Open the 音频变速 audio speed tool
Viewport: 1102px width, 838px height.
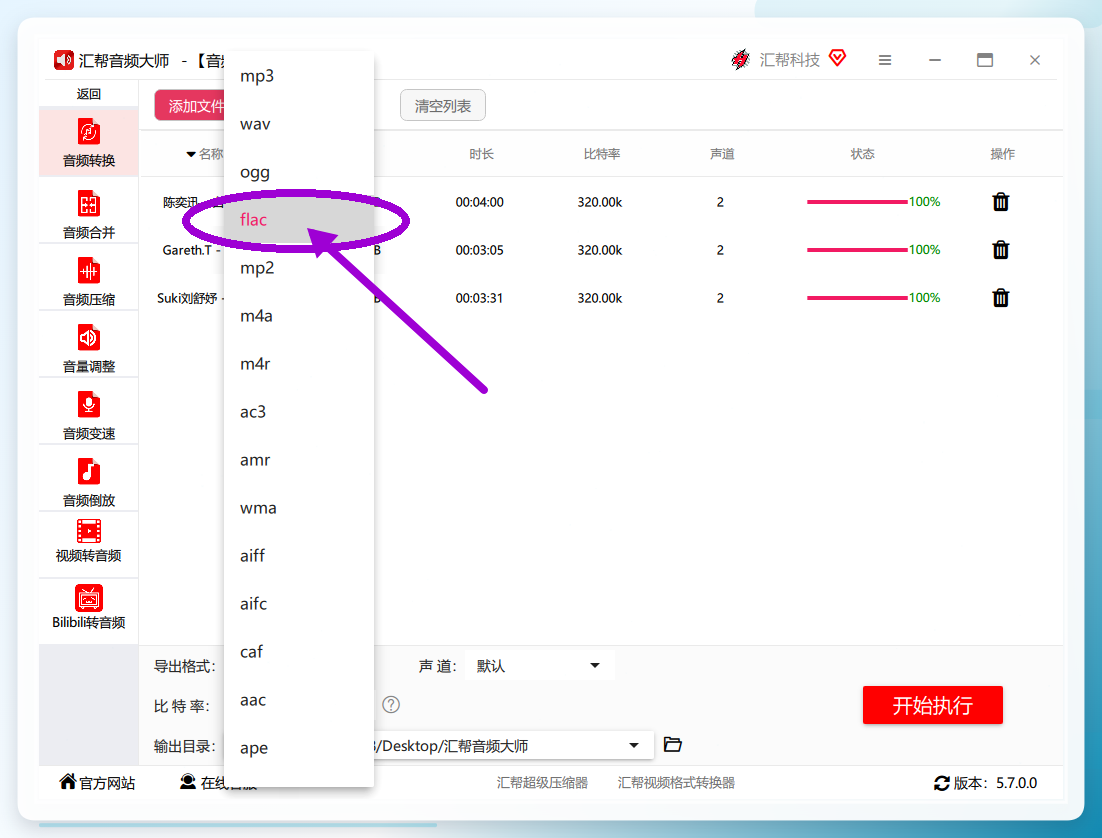click(89, 415)
